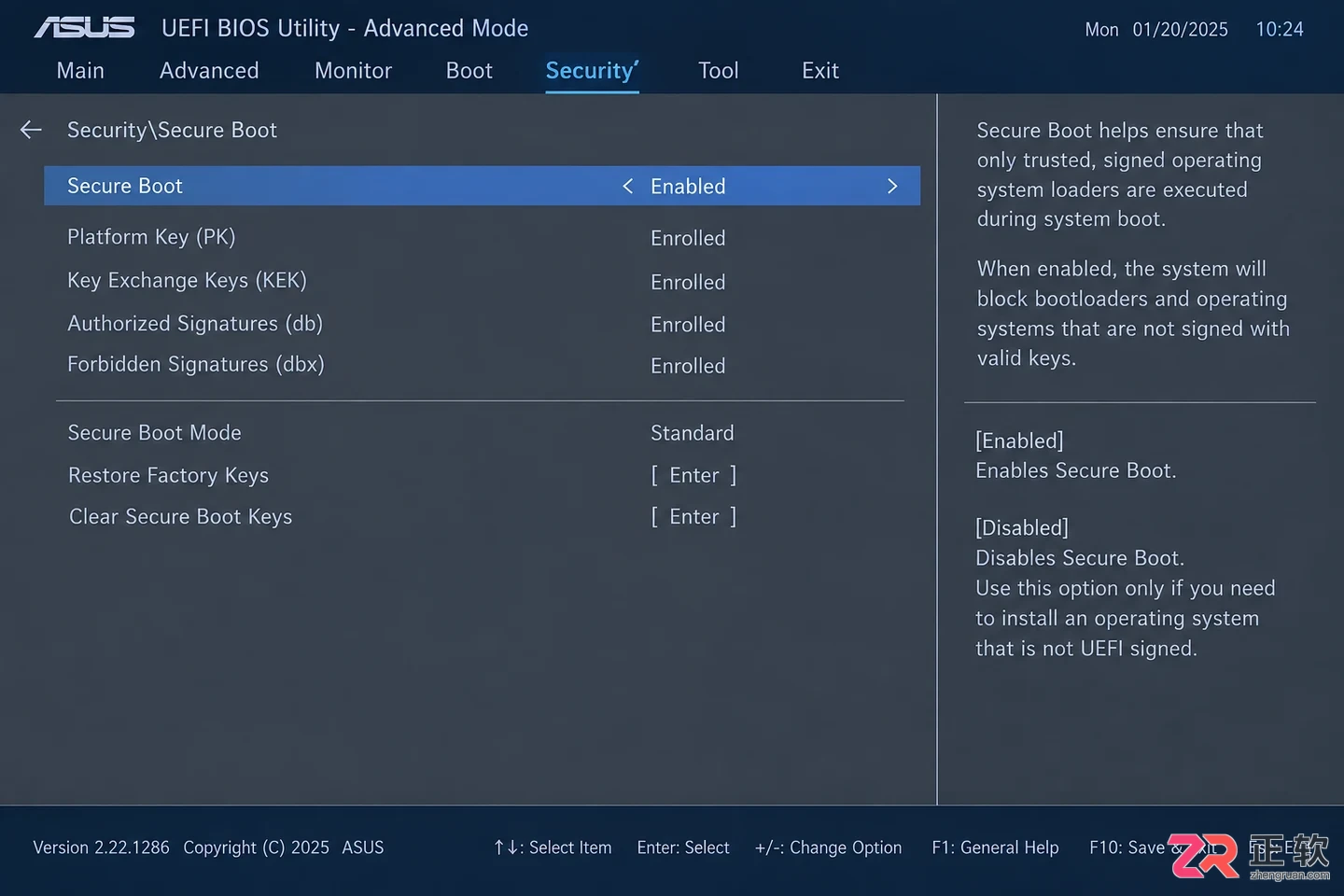Click the [Enabled] help heading

pyautogui.click(x=1019, y=441)
